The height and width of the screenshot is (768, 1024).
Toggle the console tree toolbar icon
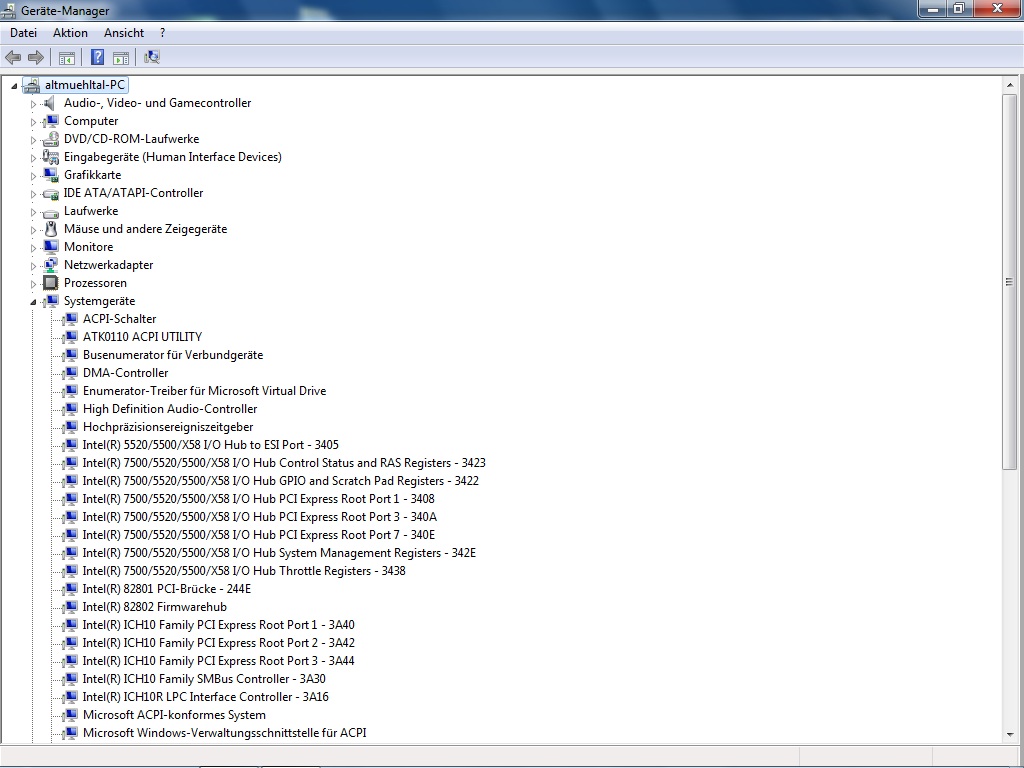click(67, 57)
